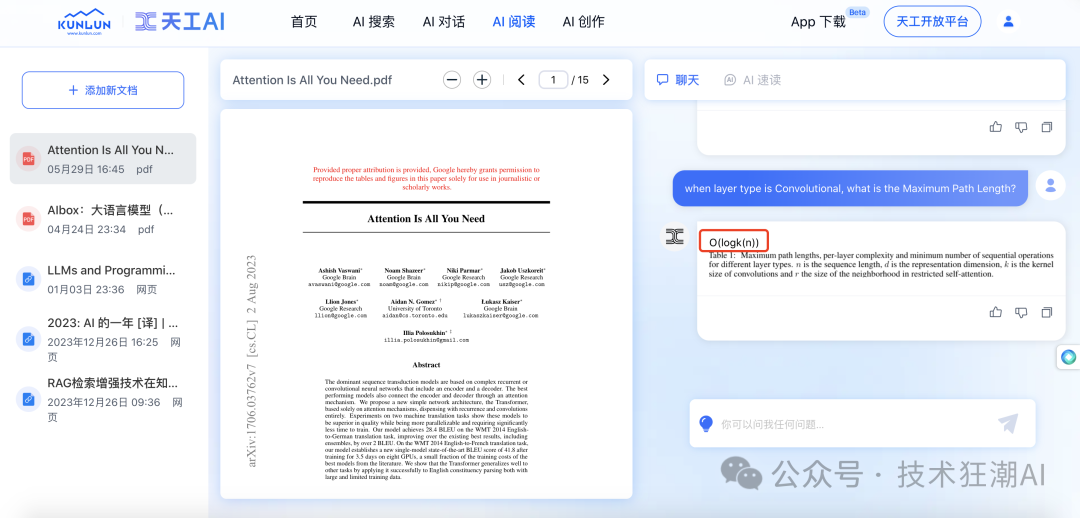The height and width of the screenshot is (518, 1080).
Task: Switch to 聊天 tab
Action: coord(678,80)
